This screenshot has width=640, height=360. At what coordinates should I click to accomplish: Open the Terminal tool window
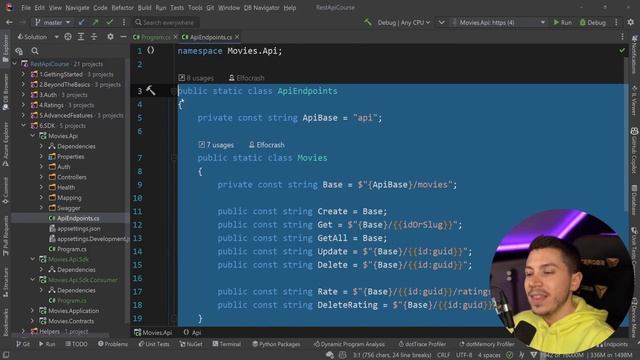(x=227, y=344)
